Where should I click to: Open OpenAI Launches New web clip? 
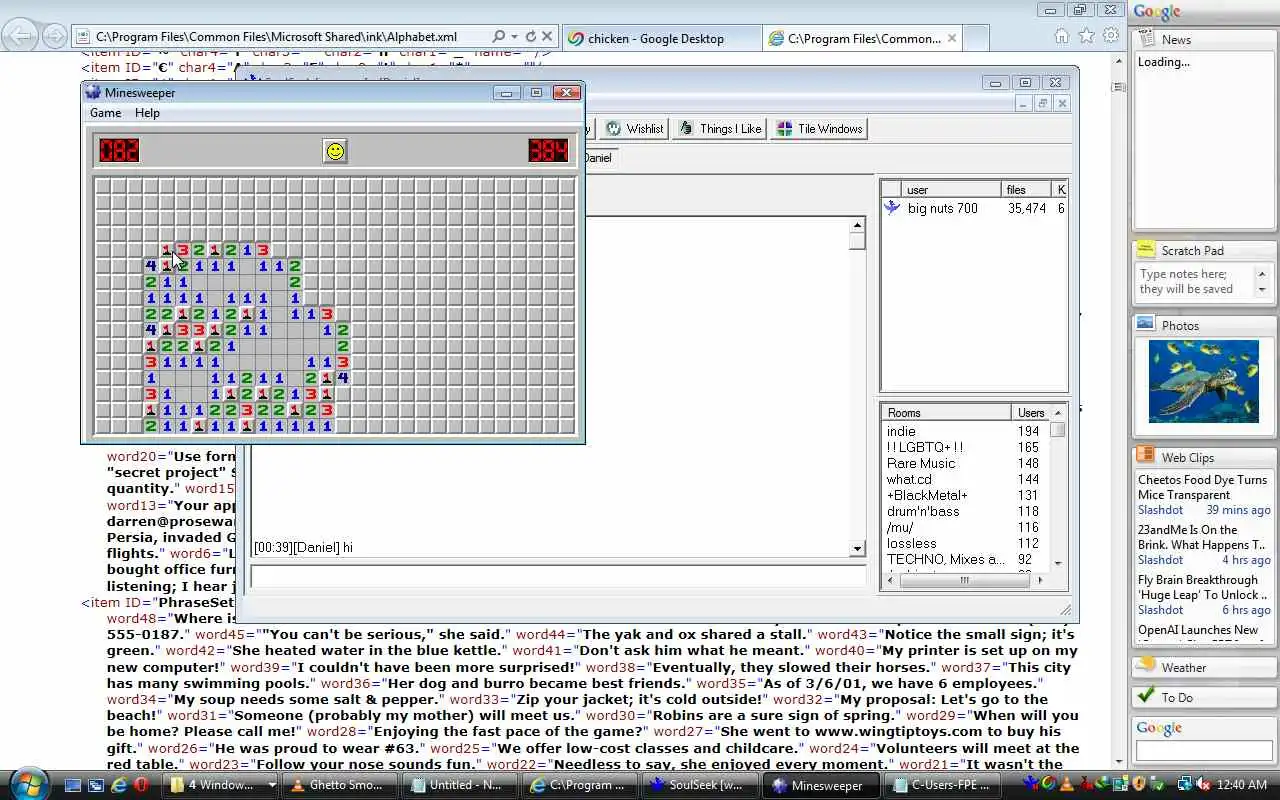click(x=1198, y=630)
